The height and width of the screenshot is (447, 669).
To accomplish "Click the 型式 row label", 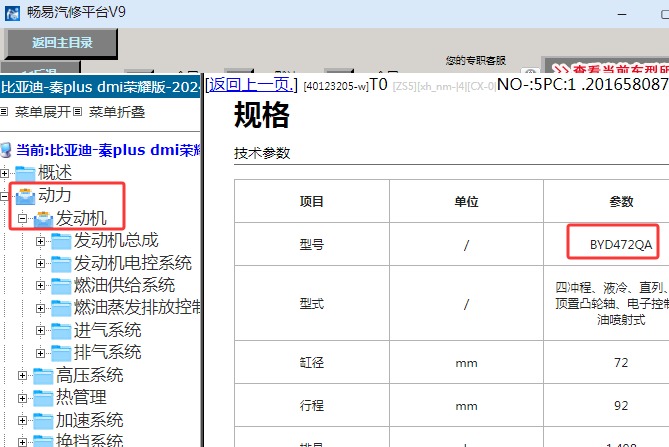I will (x=311, y=304).
